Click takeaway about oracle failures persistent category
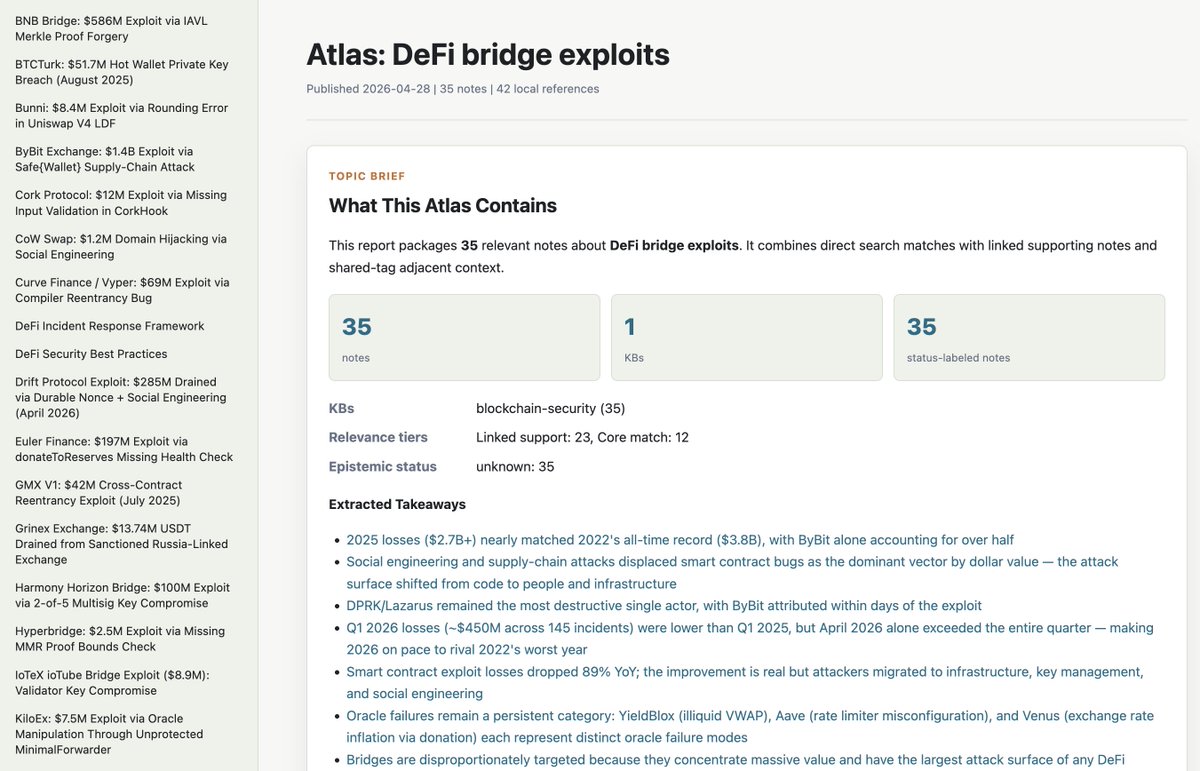 [750, 727]
